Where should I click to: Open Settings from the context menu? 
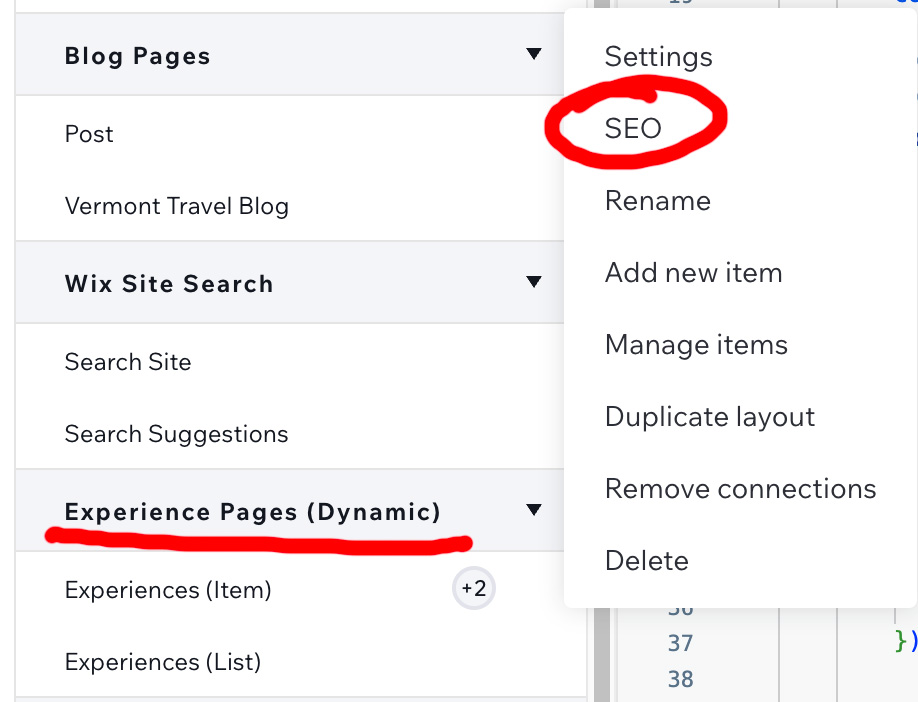[658, 57]
